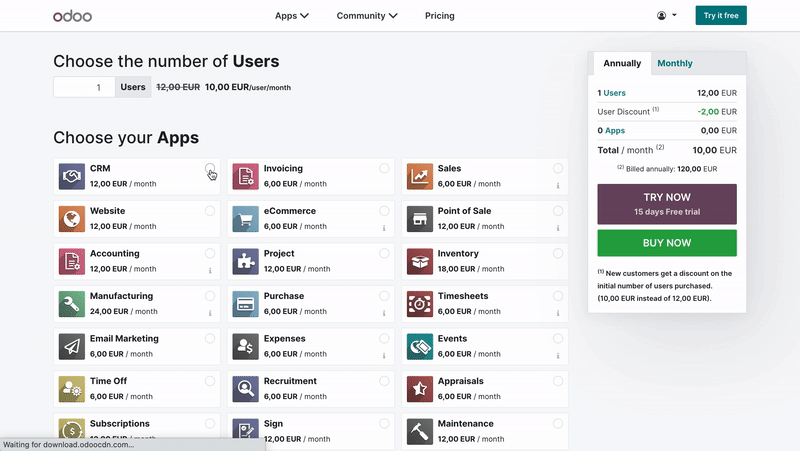Select the CRM app radio circle
The image size is (800, 451).
pos(210,168)
